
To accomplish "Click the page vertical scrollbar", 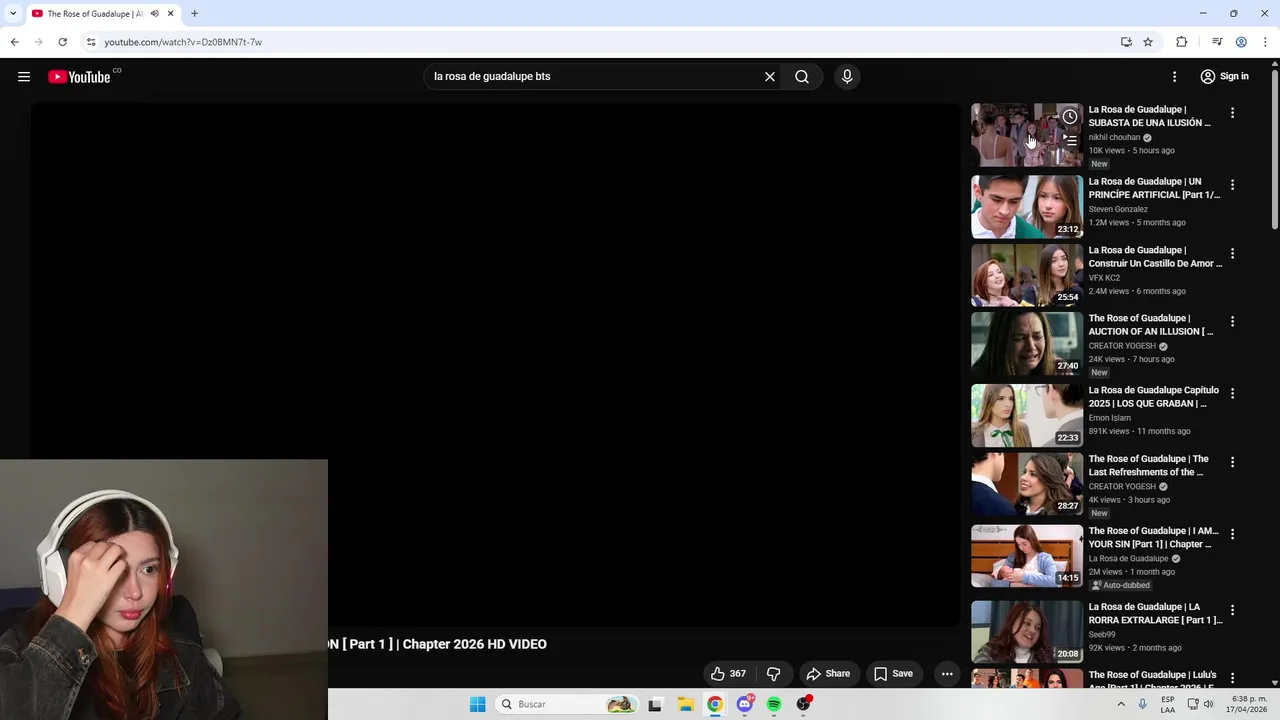I will [1275, 150].
